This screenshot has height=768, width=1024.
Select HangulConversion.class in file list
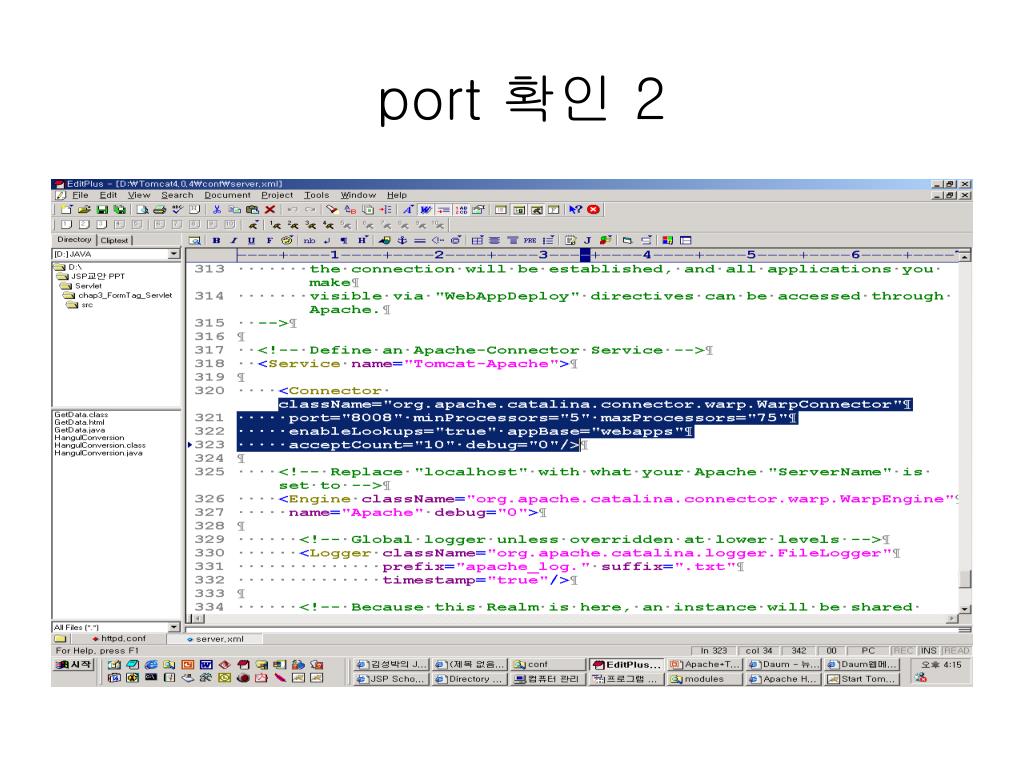[99, 445]
